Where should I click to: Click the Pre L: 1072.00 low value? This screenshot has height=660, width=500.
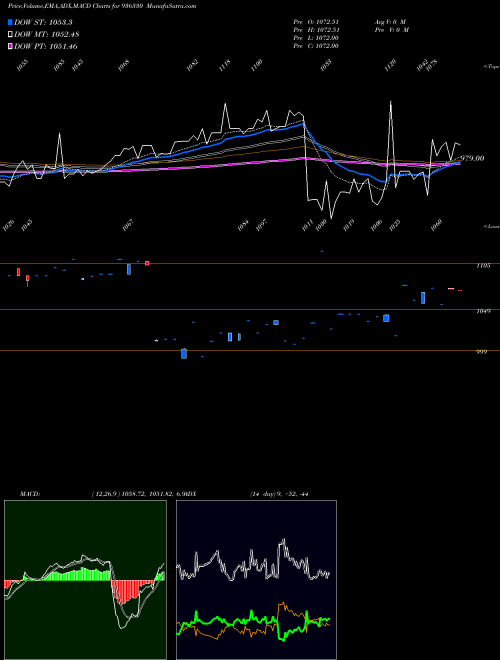pos(316,38)
